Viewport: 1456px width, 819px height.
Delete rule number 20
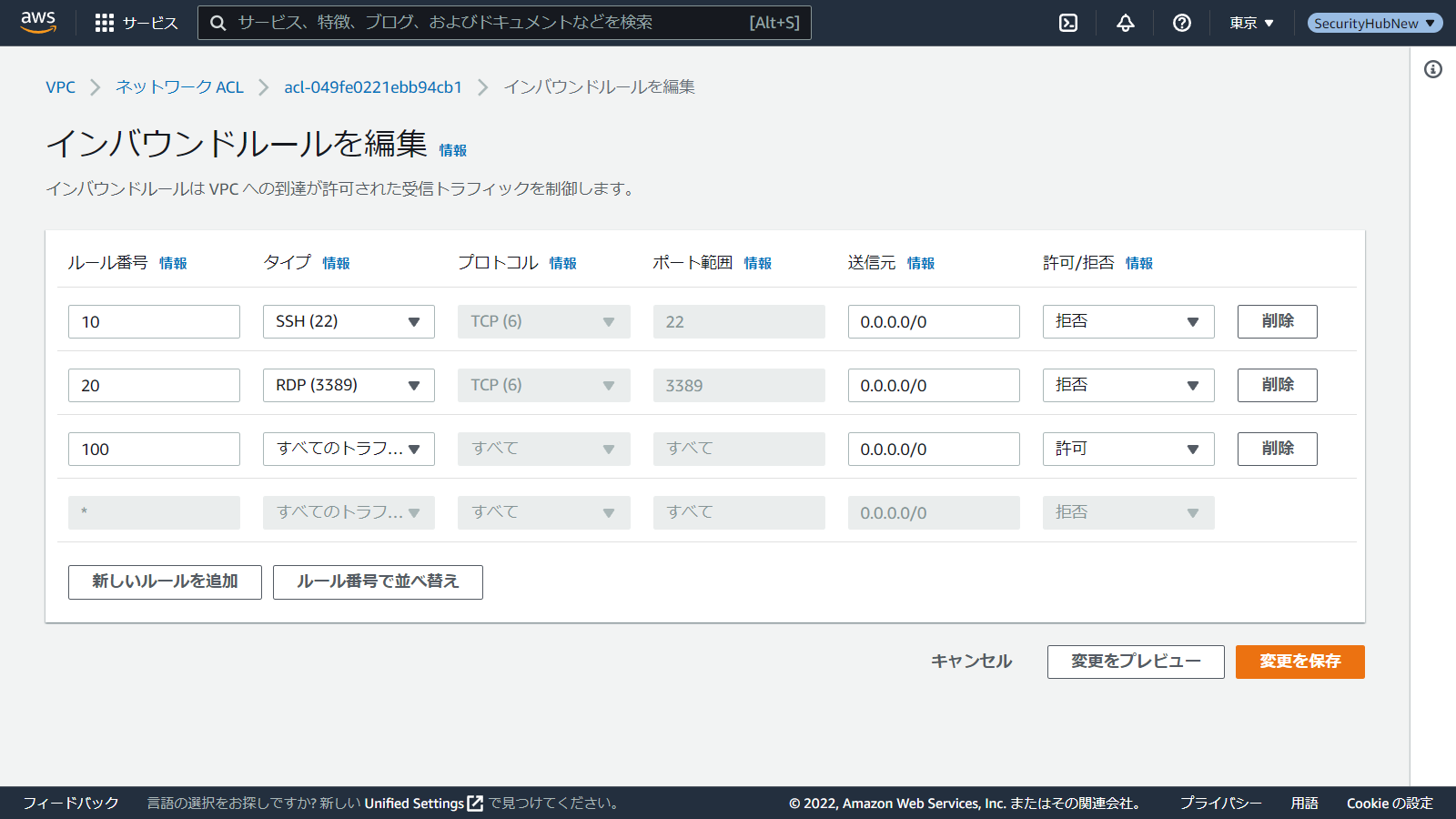[1277, 385]
